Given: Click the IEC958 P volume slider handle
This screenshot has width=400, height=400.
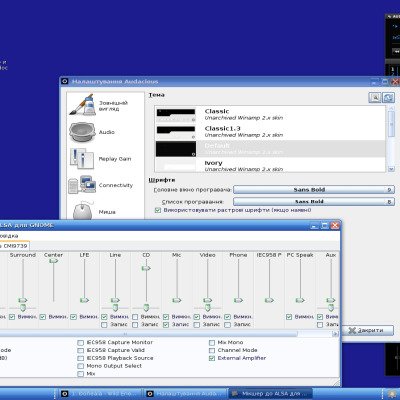Looking at the screenshot, I should coord(269,300).
